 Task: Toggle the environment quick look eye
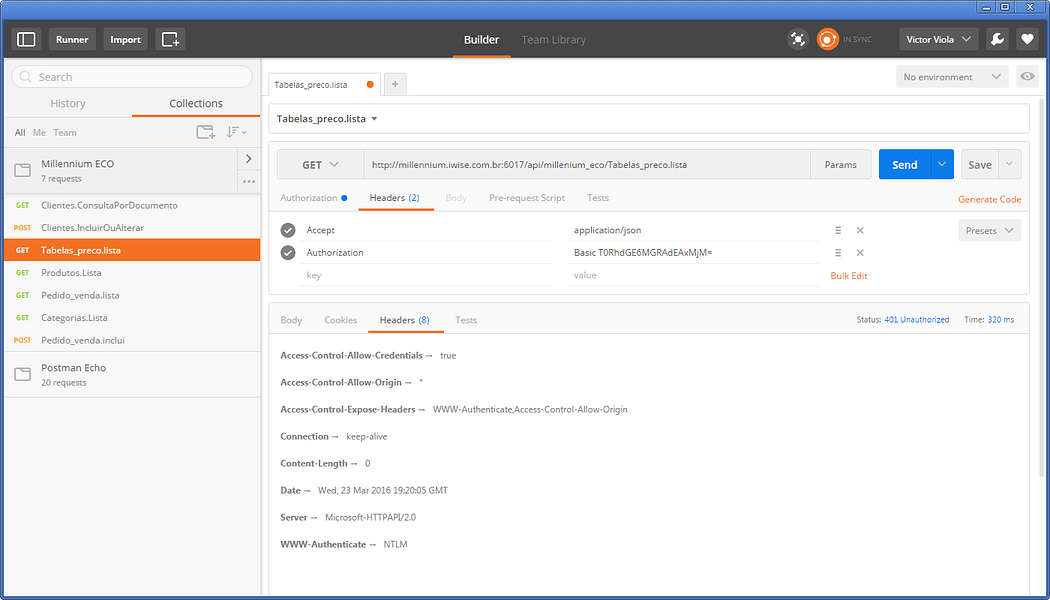click(1027, 76)
